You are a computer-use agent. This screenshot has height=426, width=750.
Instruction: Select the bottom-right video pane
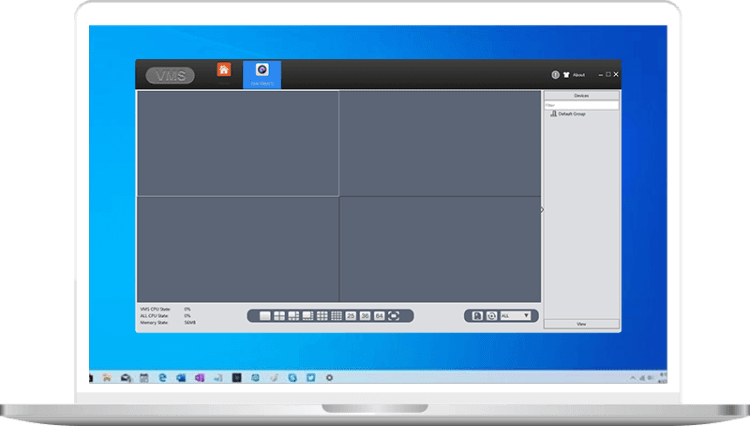pyautogui.click(x=440, y=249)
